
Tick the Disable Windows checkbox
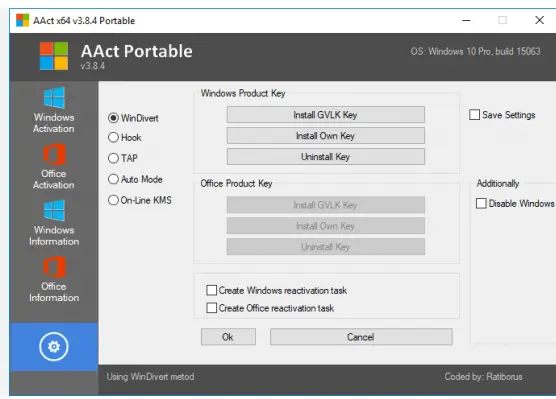point(481,204)
